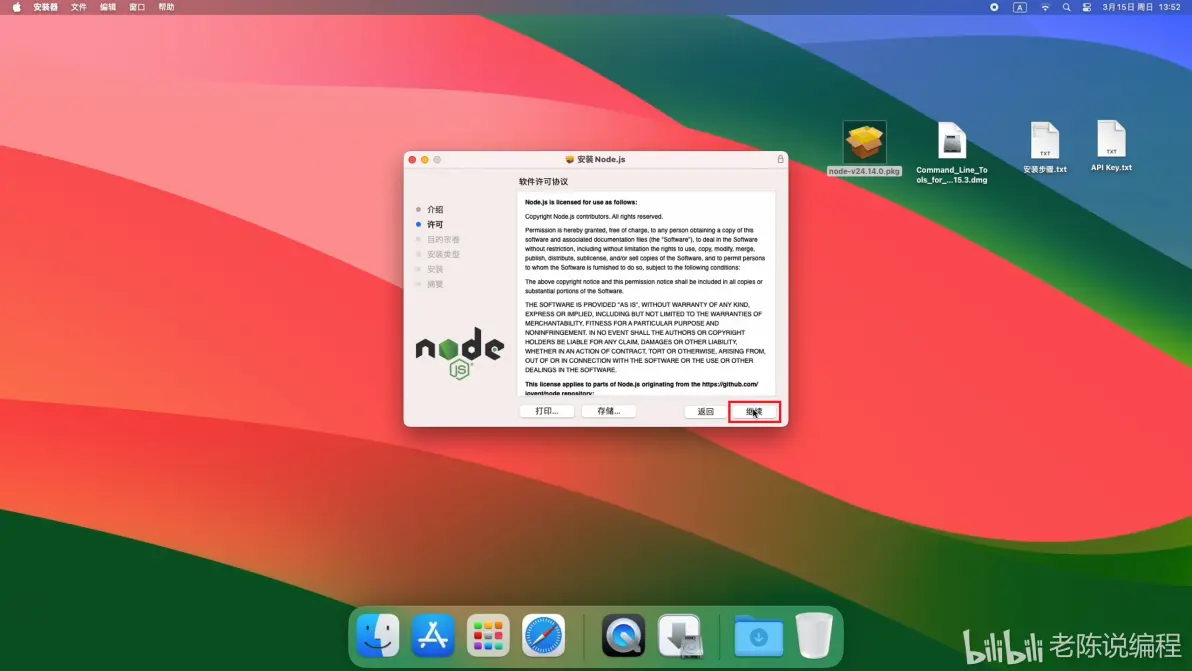1192x671 pixels.
Task: Click the 继续 button
Action: point(754,411)
